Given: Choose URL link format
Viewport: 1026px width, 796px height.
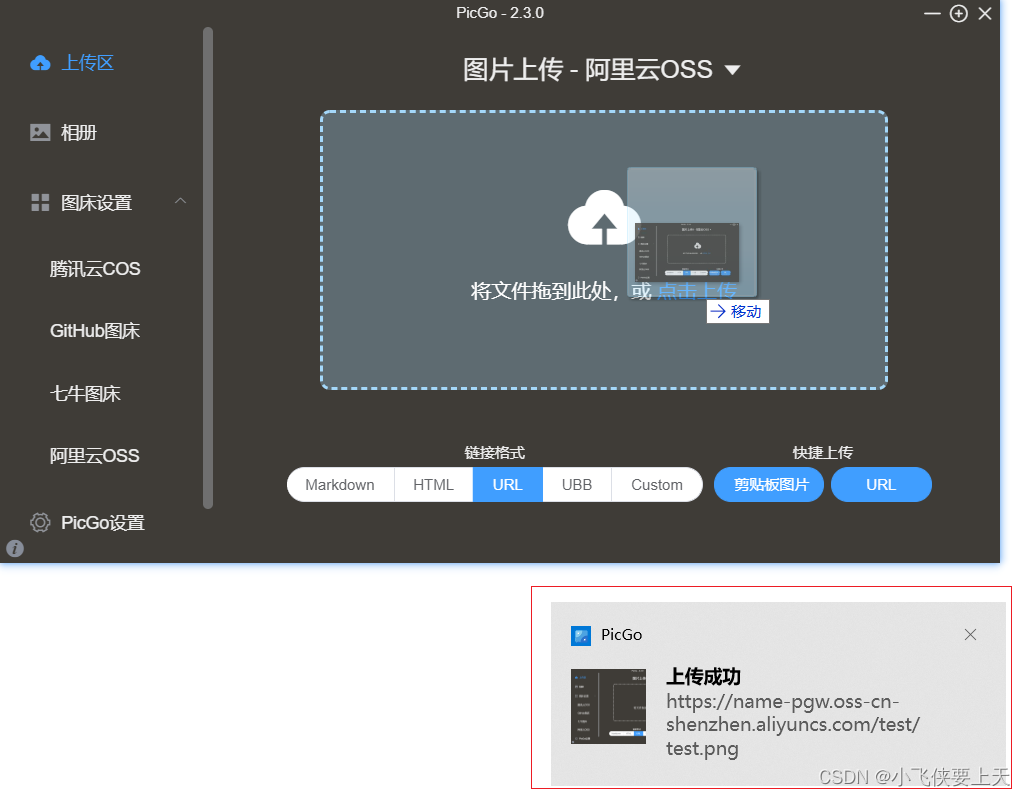Looking at the screenshot, I should 508,485.
